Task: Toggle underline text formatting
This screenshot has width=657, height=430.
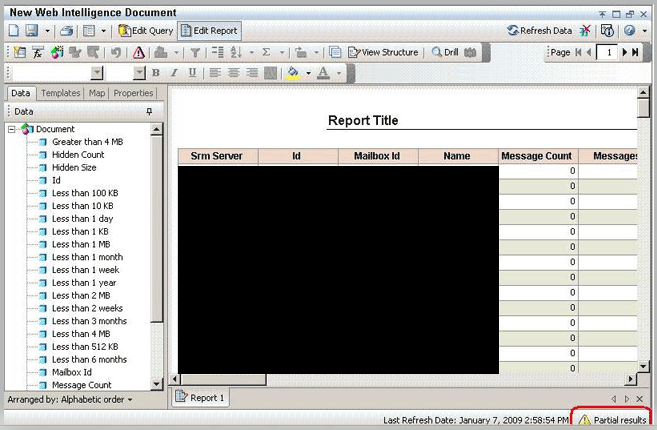Action: pos(189,73)
